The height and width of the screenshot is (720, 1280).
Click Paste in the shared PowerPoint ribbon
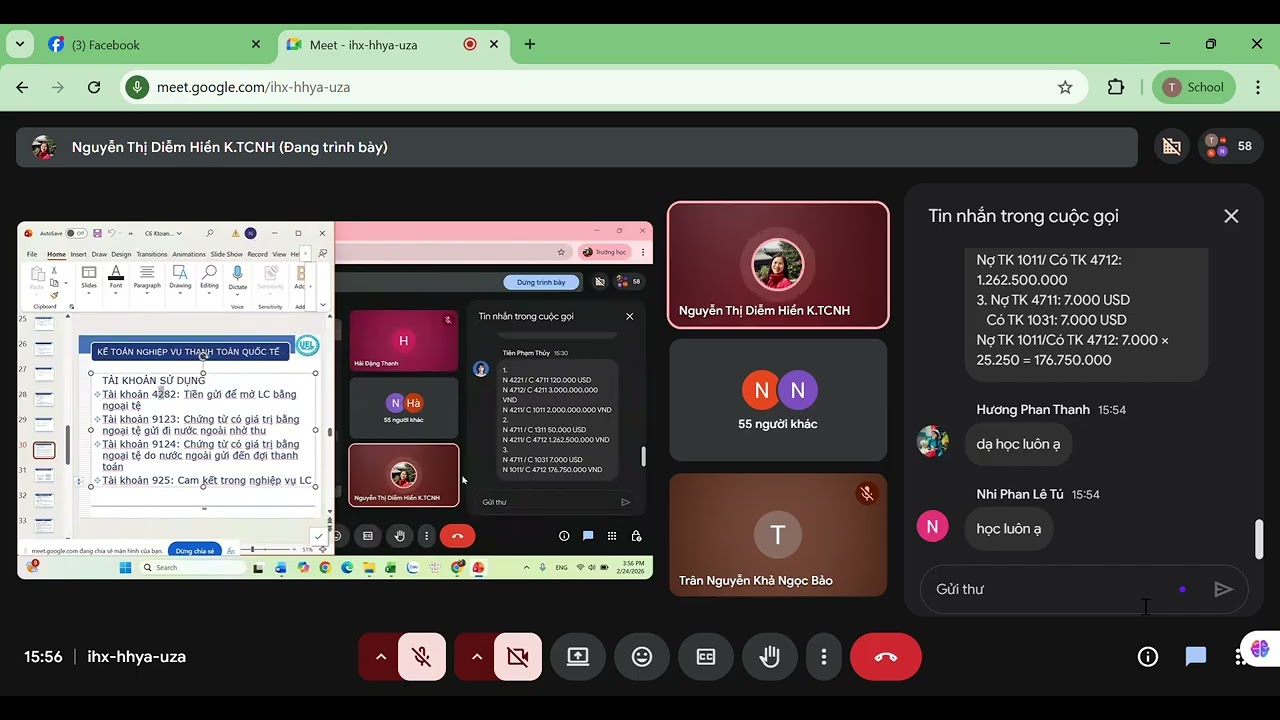(38, 278)
